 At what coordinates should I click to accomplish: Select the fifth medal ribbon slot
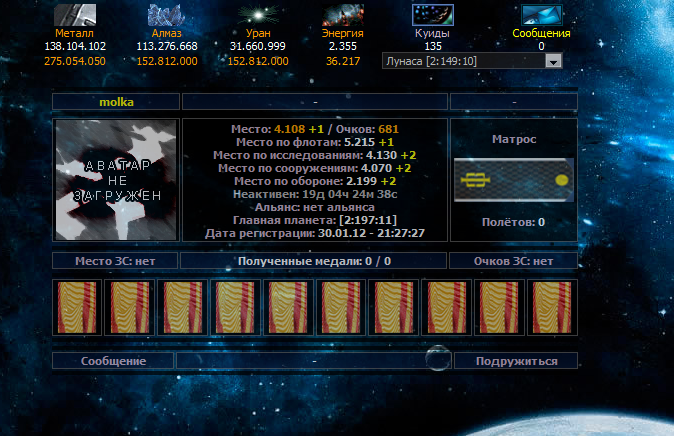[x=289, y=307]
